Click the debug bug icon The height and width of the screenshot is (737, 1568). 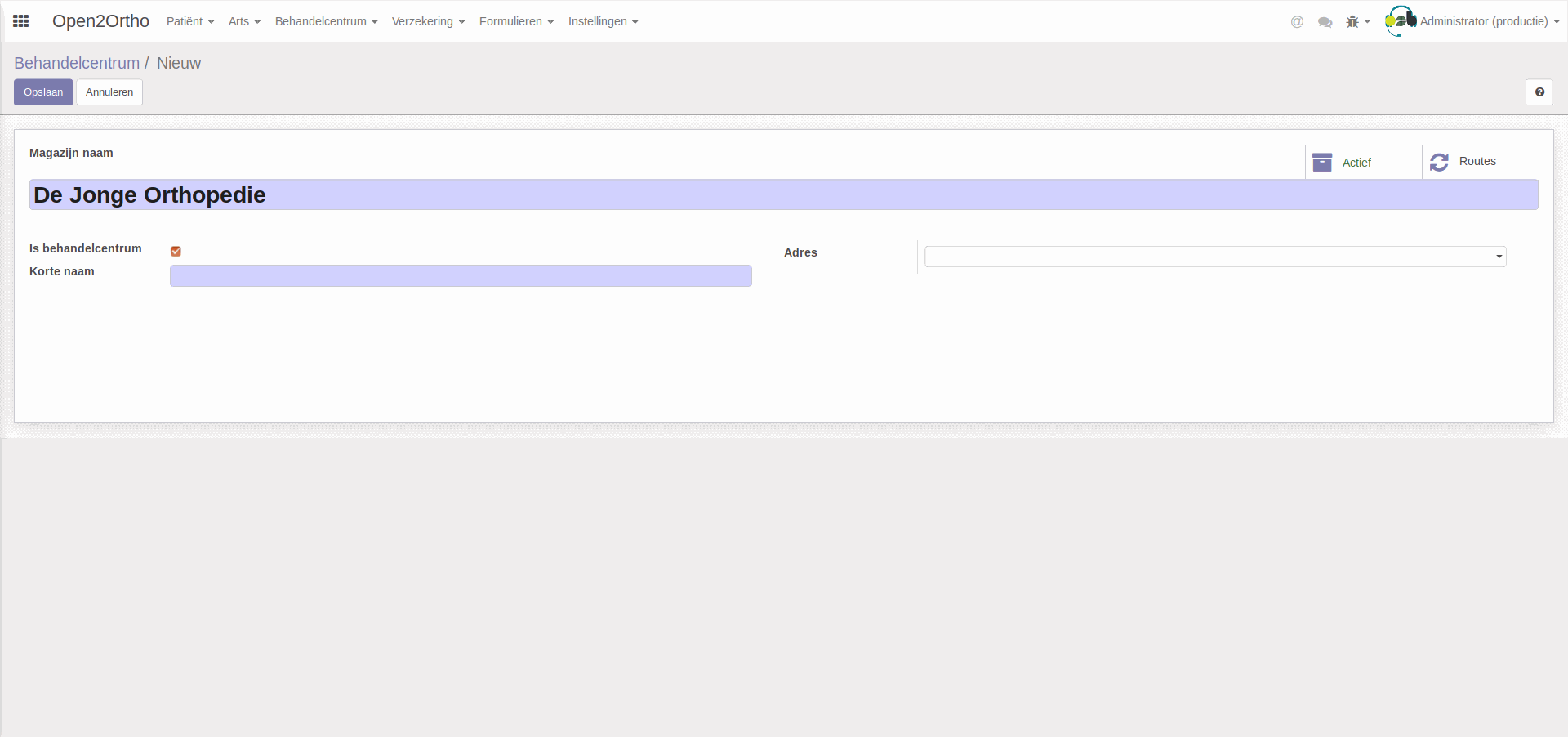click(1352, 22)
